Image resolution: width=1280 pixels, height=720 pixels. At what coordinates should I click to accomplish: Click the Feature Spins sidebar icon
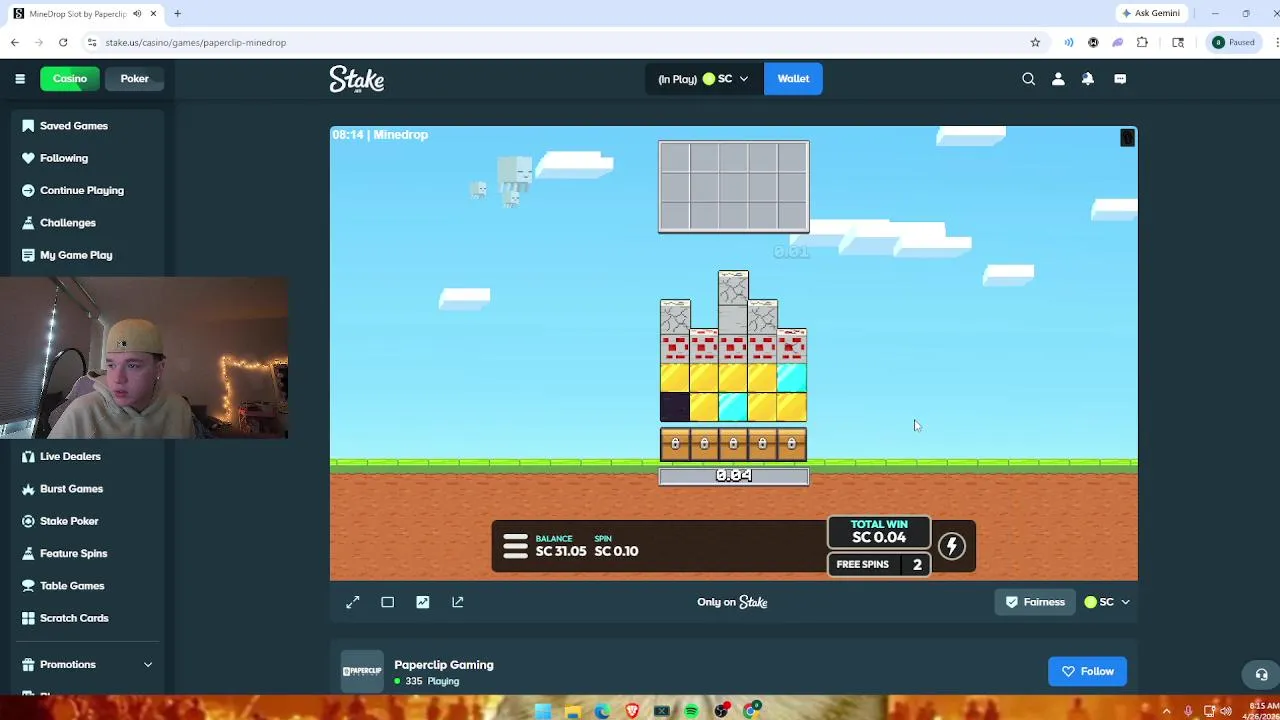(28, 553)
